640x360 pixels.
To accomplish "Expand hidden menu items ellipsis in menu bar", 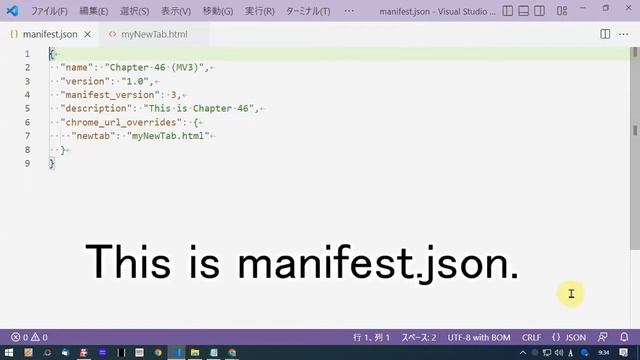I will pos(349,11).
